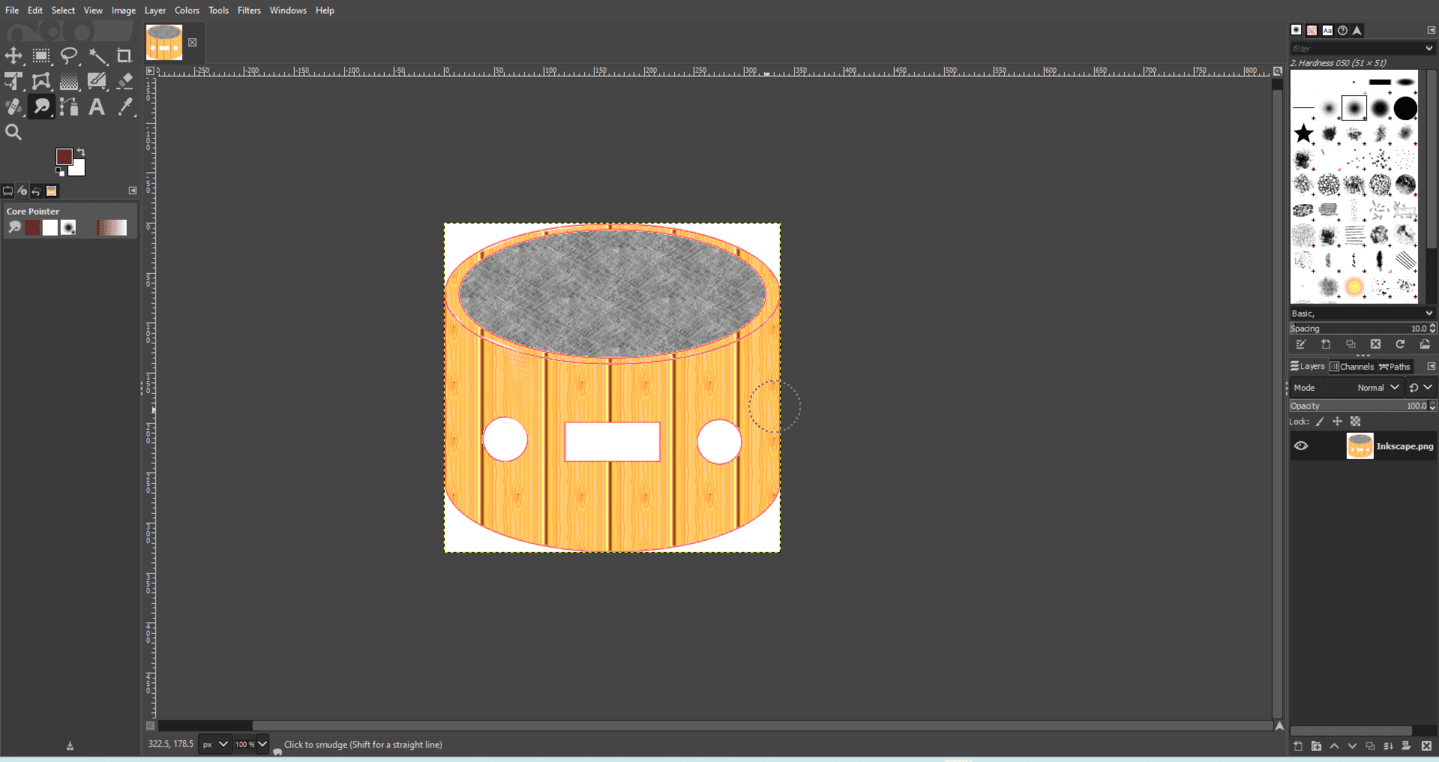Open the File menu
Viewport: 1439px width, 762px height.
tap(12, 10)
